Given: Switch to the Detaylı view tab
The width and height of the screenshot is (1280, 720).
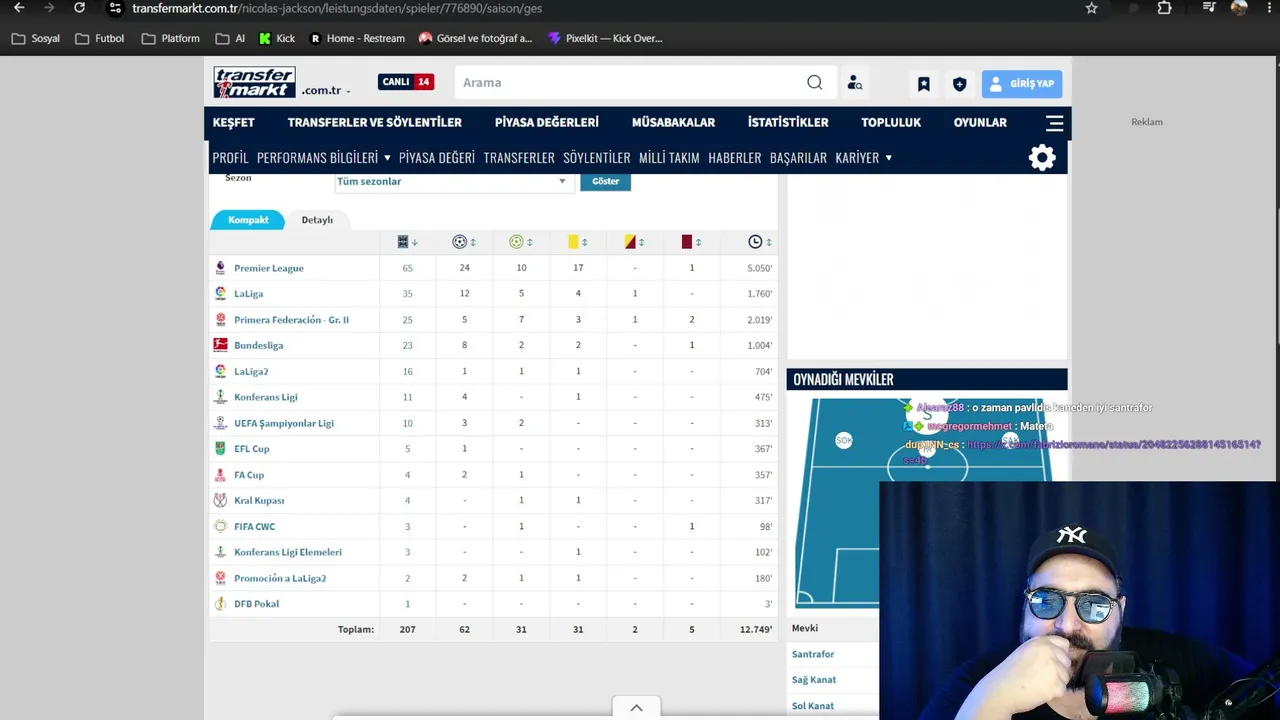Looking at the screenshot, I should pos(317,220).
